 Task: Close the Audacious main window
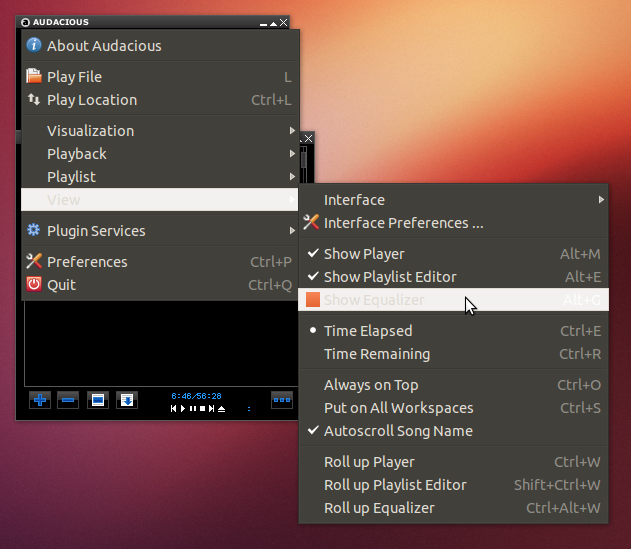coord(284,23)
